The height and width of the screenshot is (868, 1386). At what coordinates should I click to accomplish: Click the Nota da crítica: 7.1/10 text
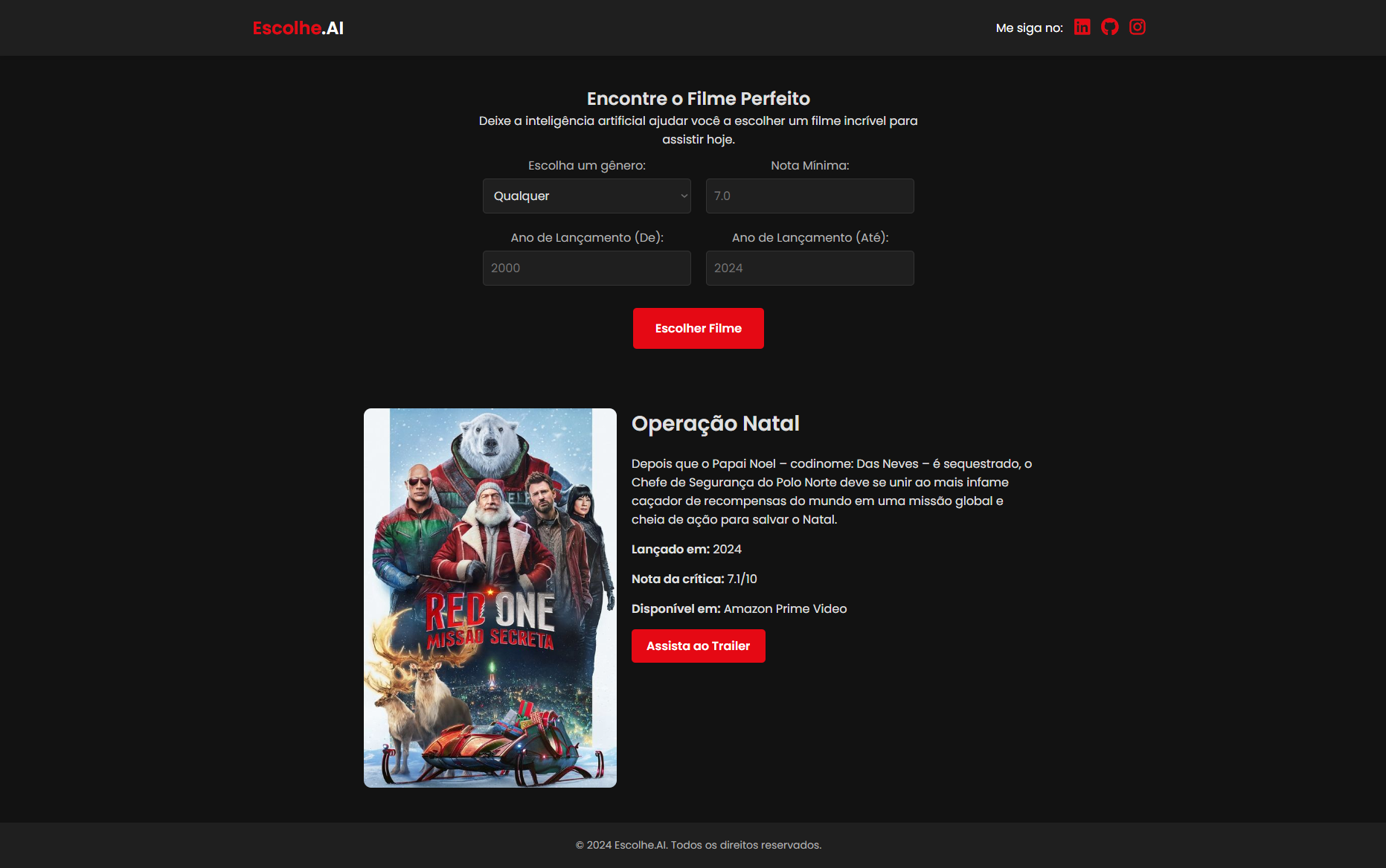[x=693, y=579]
